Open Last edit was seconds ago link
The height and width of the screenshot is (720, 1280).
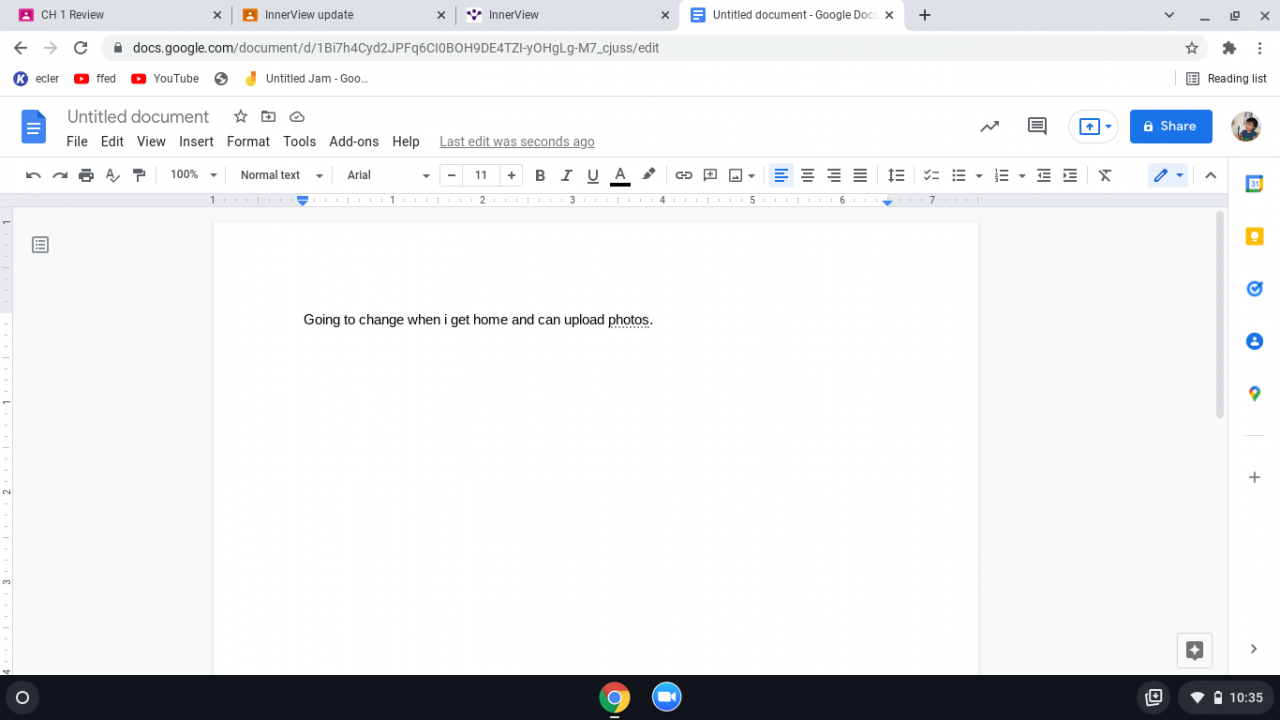[517, 141]
